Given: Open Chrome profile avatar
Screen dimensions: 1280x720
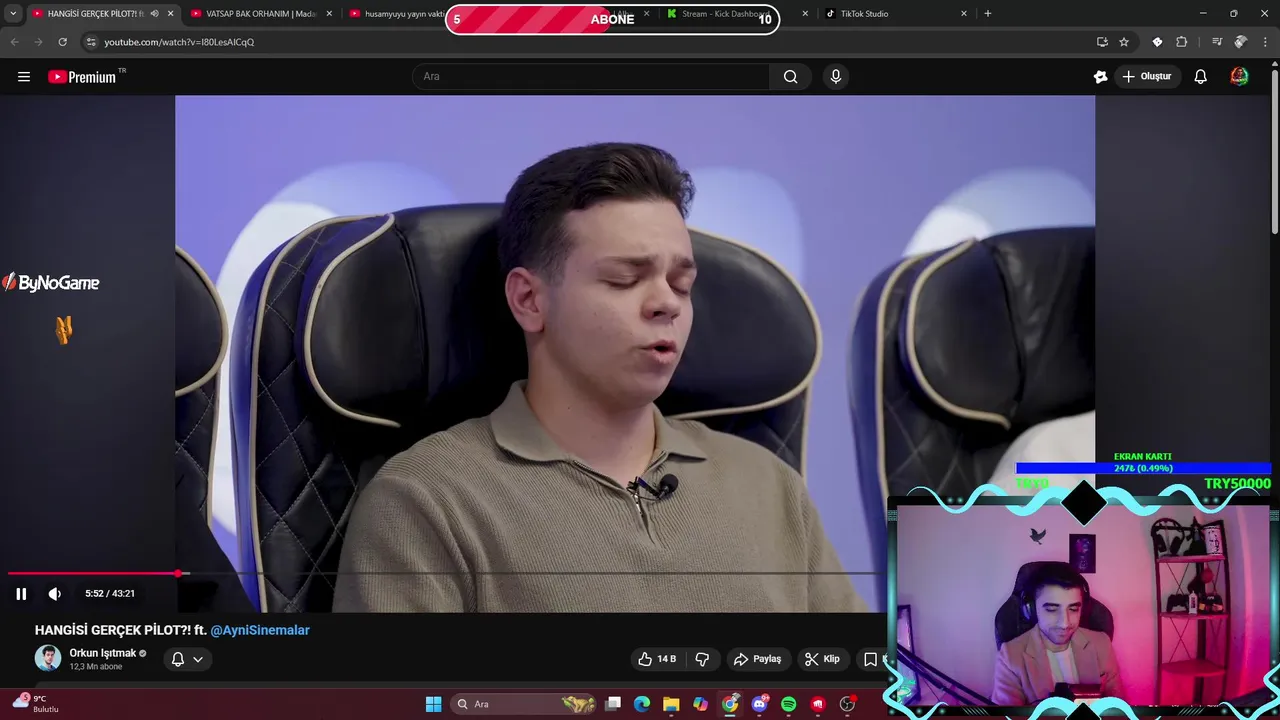Looking at the screenshot, I should click(1241, 42).
